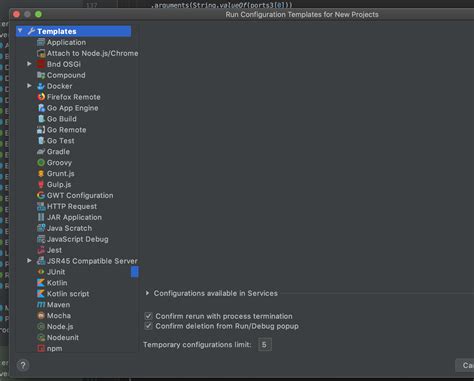The width and height of the screenshot is (474, 381).
Task: Click the Bnd OSGi icon
Action: coord(41,64)
